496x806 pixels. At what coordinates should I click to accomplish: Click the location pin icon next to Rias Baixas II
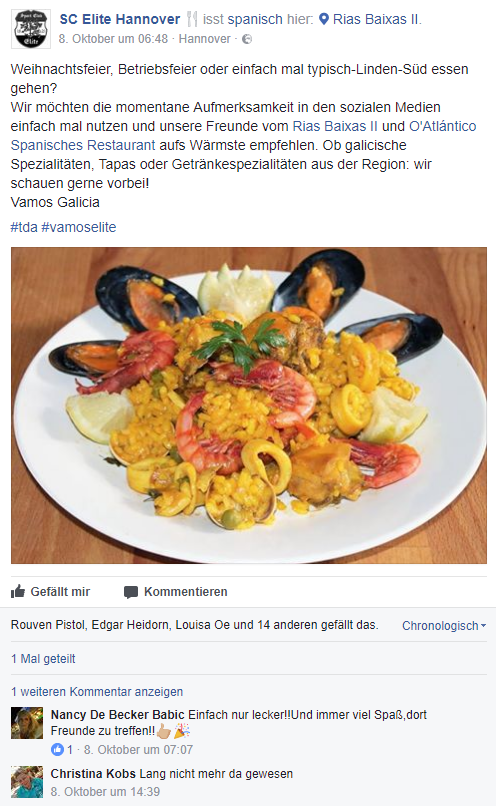click(324, 20)
